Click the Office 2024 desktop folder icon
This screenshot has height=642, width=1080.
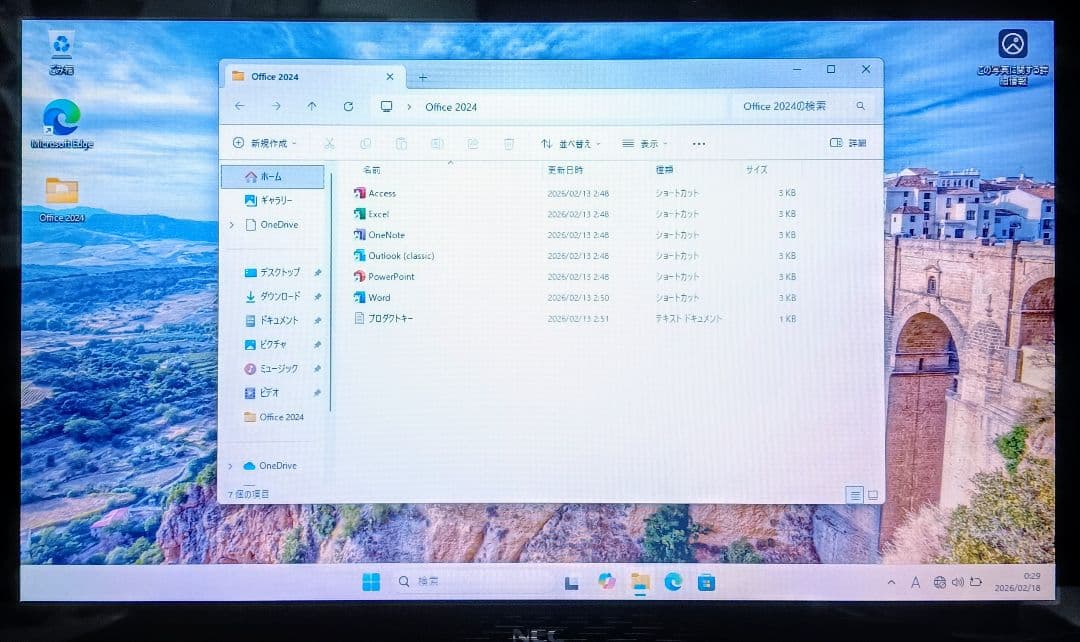[61, 200]
